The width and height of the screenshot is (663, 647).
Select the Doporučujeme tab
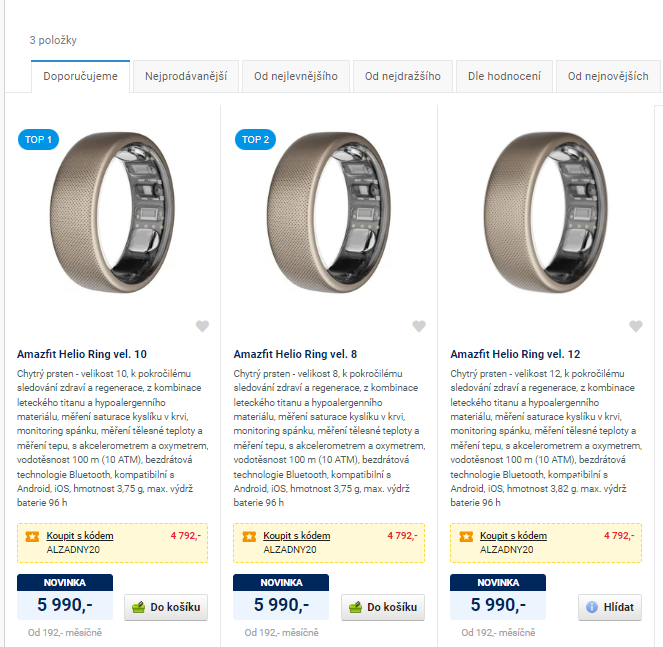click(x=80, y=76)
